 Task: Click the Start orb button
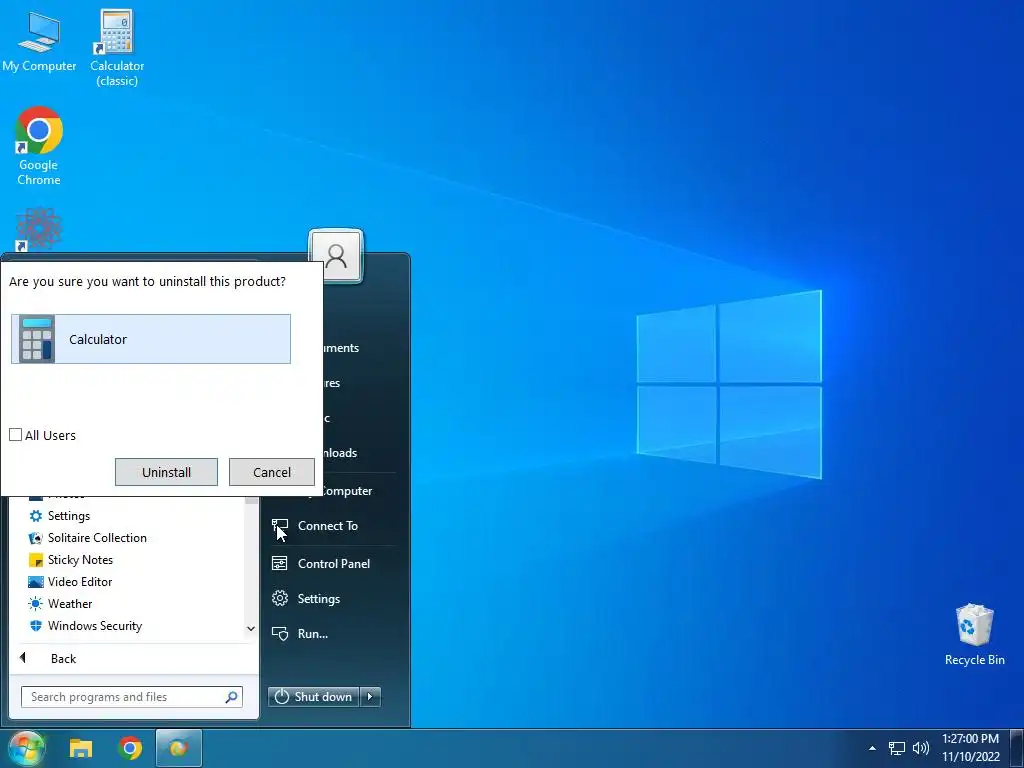26,748
